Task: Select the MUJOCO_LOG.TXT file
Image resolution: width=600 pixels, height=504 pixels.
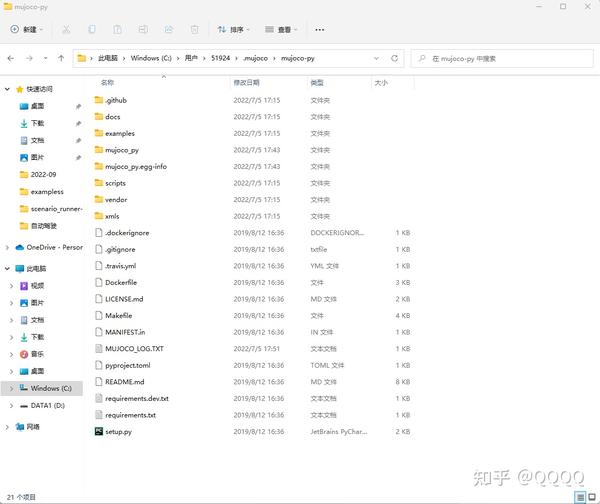Action: (134, 349)
